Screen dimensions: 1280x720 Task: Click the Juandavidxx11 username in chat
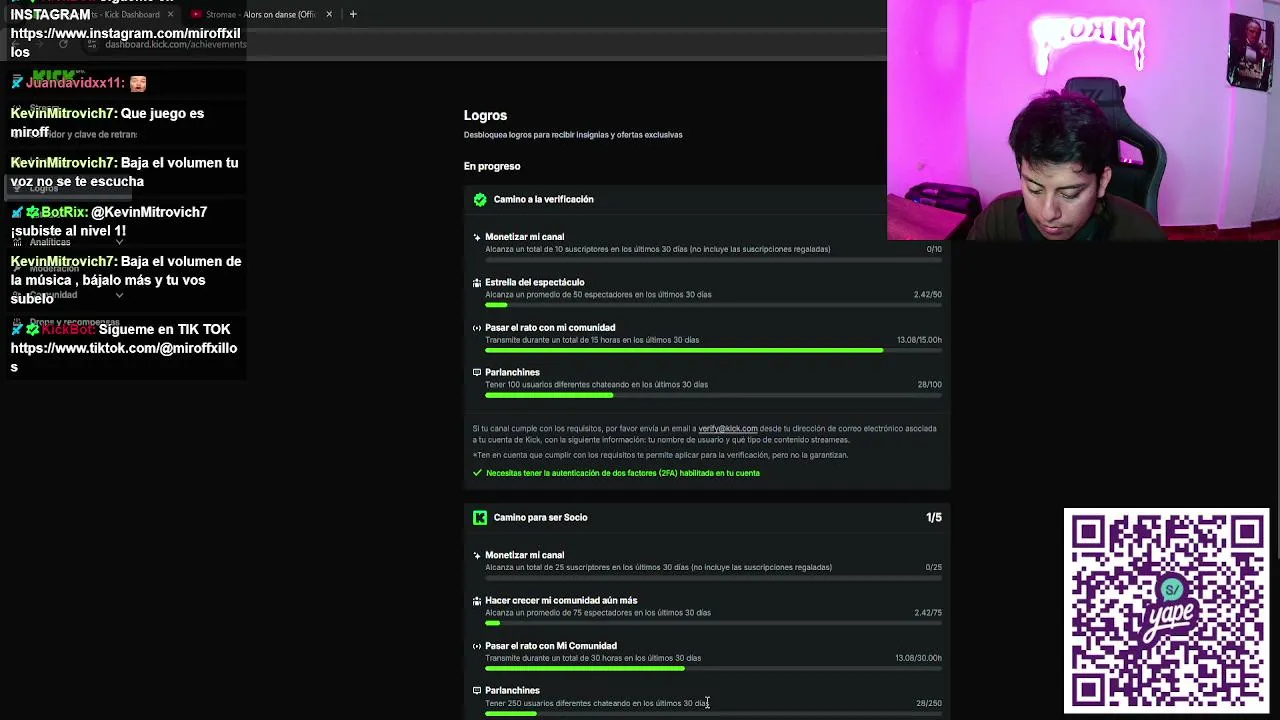tap(75, 83)
